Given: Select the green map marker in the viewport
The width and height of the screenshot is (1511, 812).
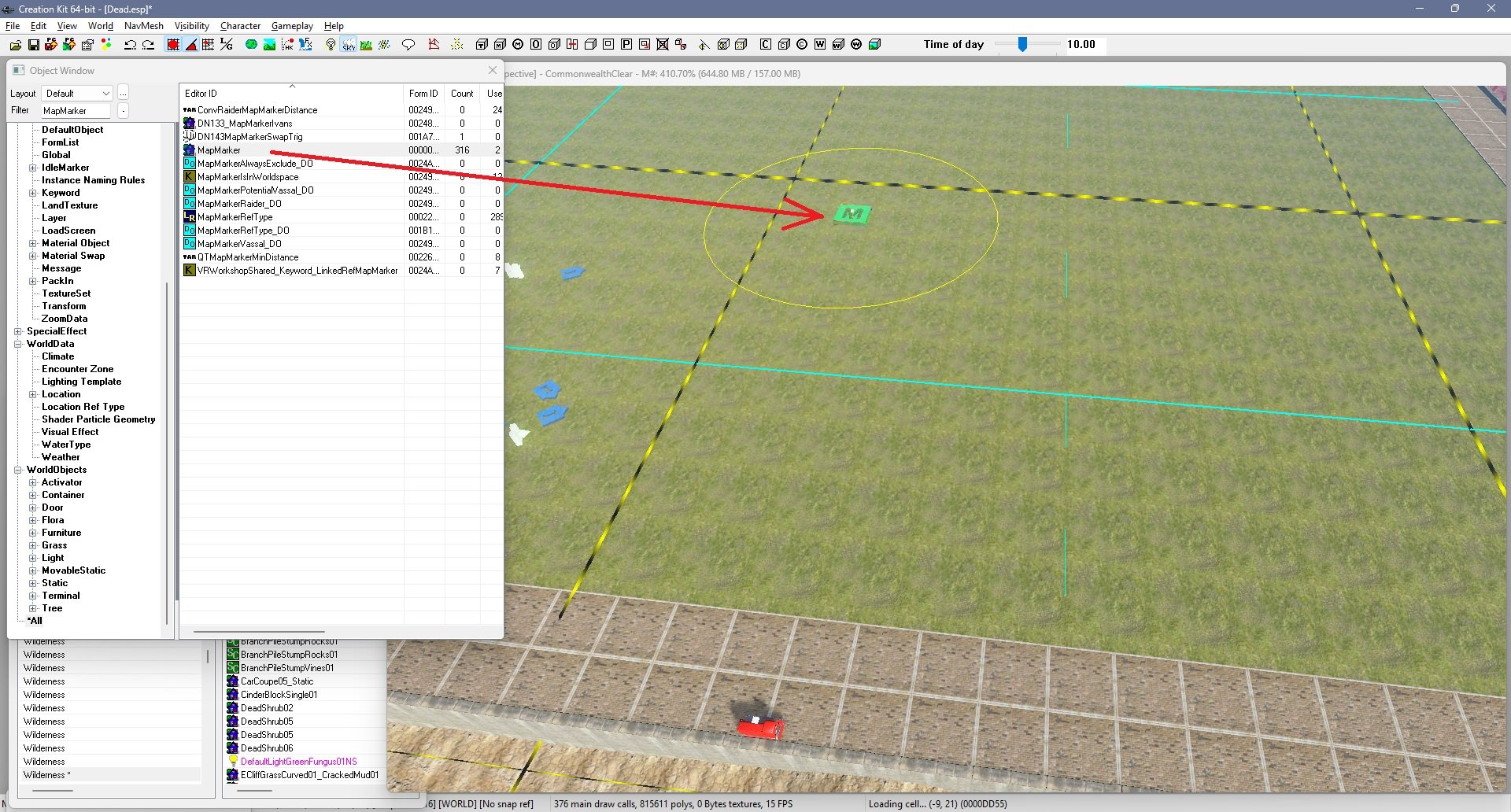Looking at the screenshot, I should point(852,214).
